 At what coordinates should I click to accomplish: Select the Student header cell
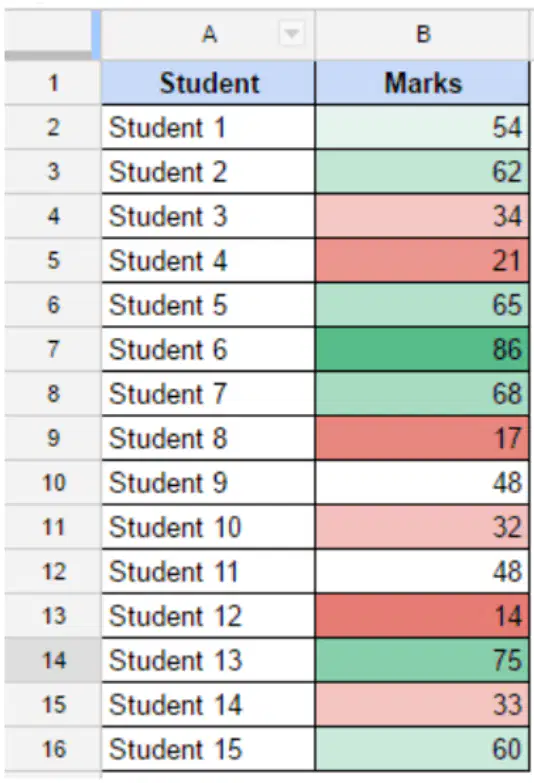(x=208, y=83)
